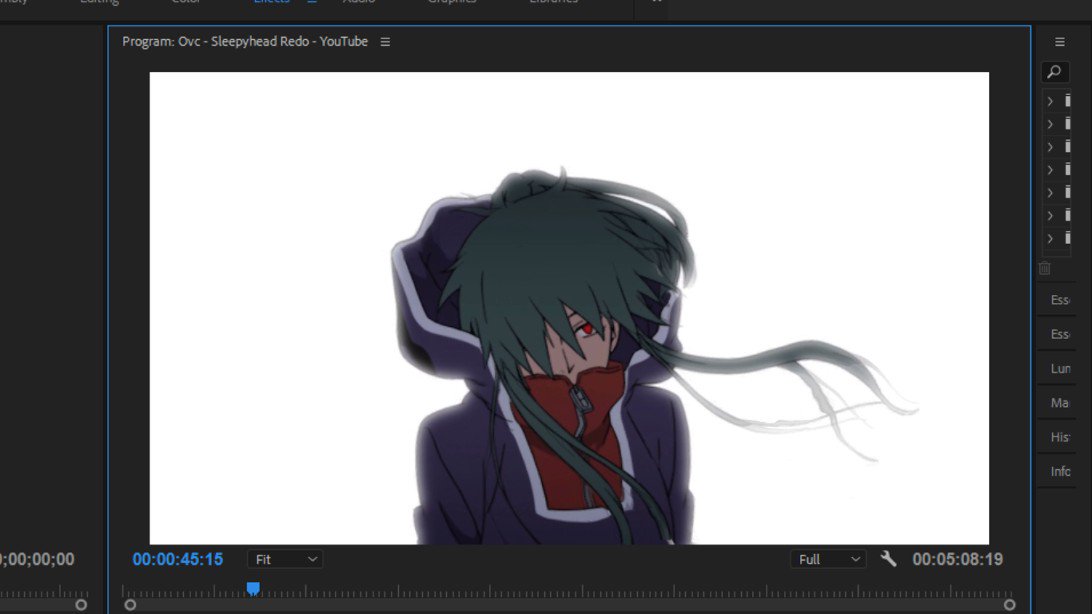
Task: Open the wrench settings button in Program monitor
Action: tap(888, 558)
